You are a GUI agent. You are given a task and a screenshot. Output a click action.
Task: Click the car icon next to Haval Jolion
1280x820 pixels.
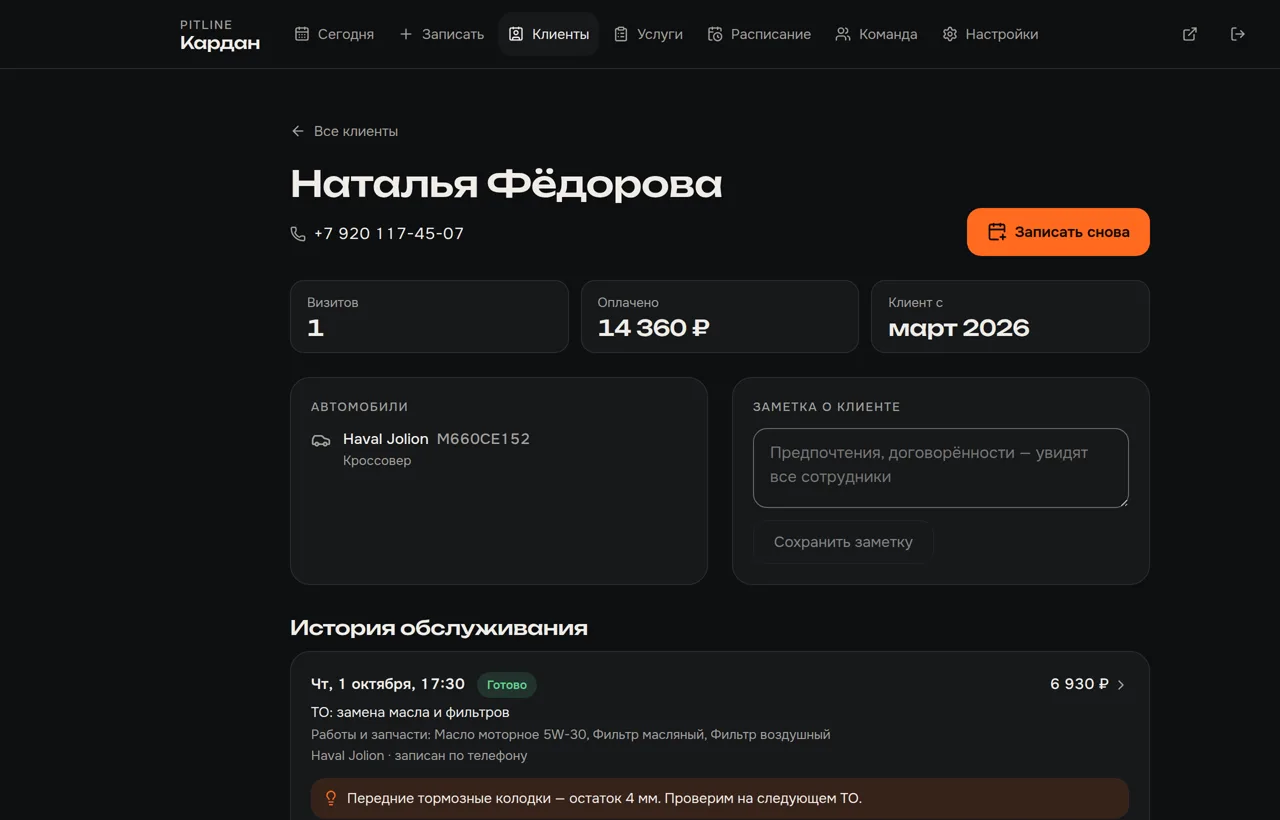[x=321, y=440]
